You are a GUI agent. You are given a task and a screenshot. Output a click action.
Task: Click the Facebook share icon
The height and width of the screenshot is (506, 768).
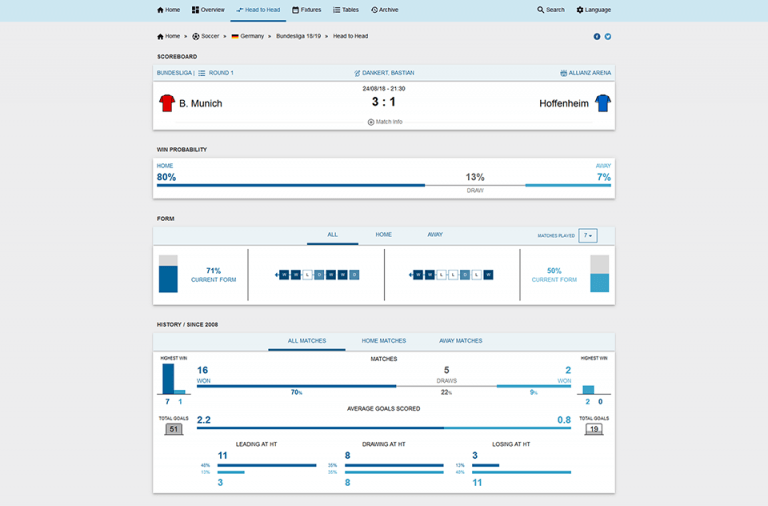tap(597, 36)
